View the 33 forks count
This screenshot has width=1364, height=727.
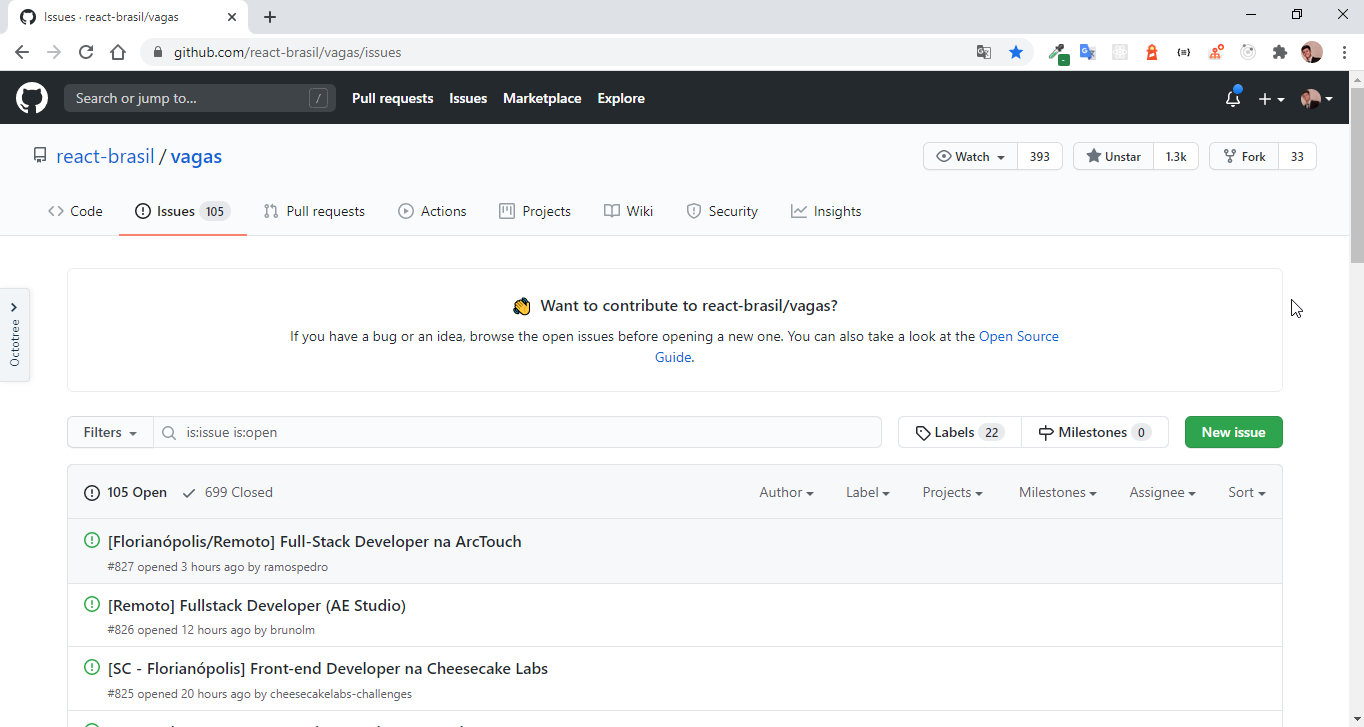tap(1297, 156)
